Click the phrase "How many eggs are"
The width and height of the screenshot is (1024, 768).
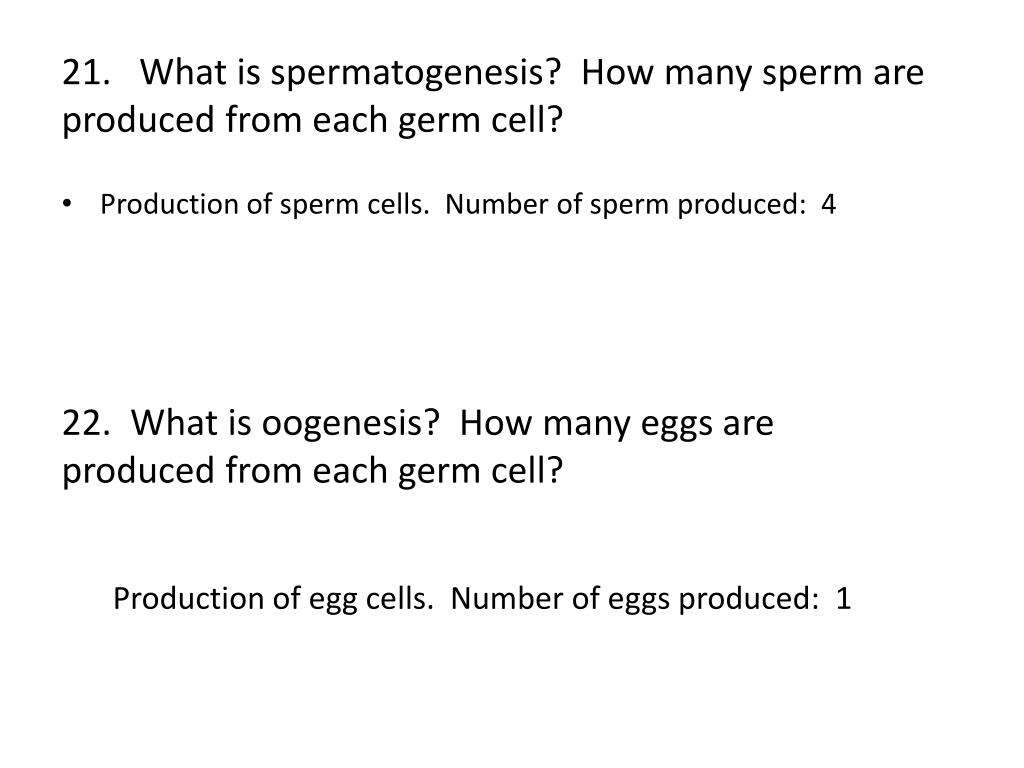616,424
